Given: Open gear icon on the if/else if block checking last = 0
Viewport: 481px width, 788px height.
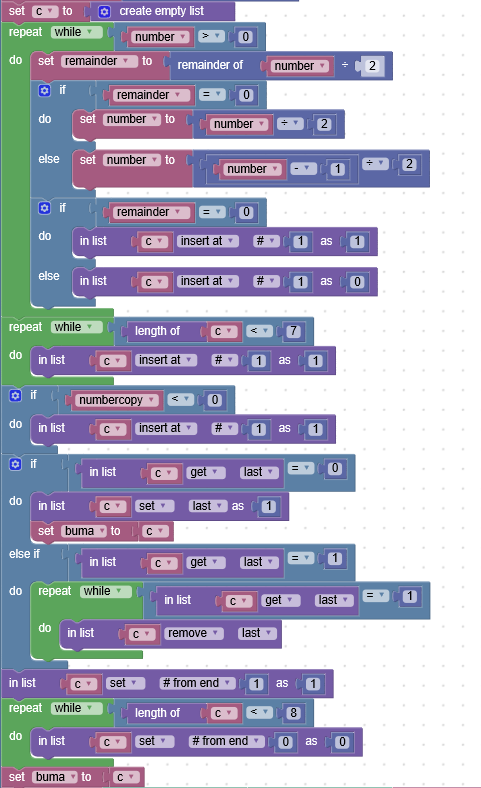Looking at the screenshot, I should click(x=16, y=464).
